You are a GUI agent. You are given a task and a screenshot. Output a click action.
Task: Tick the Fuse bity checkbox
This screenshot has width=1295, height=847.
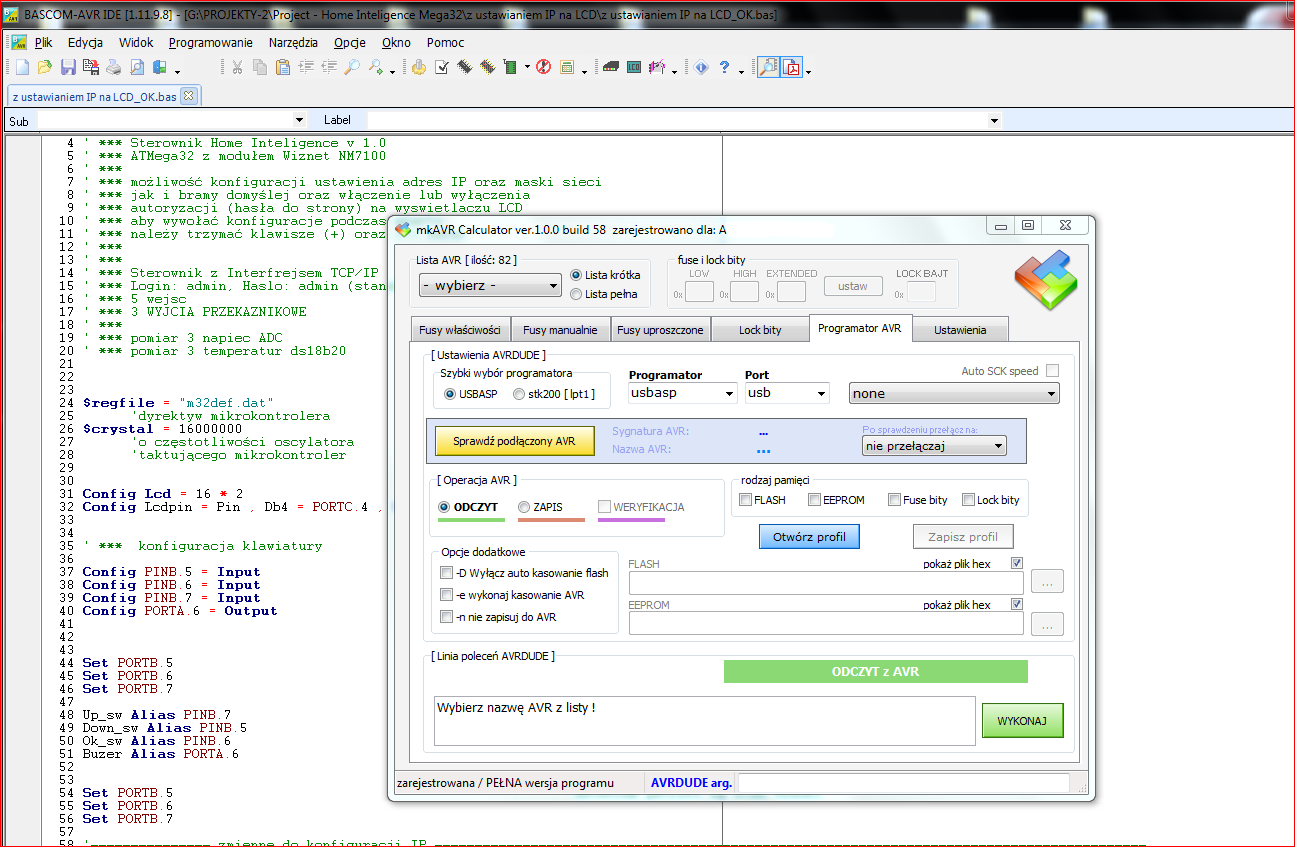[x=894, y=500]
